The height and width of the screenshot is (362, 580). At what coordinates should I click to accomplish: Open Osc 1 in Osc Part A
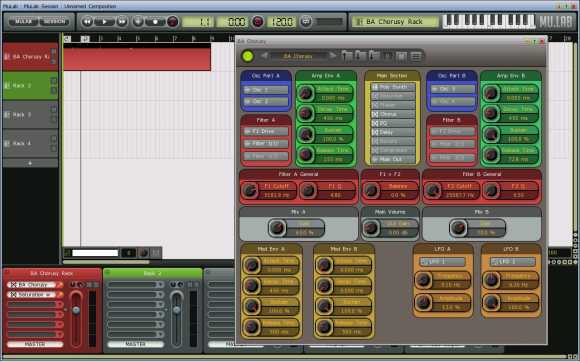266,89
